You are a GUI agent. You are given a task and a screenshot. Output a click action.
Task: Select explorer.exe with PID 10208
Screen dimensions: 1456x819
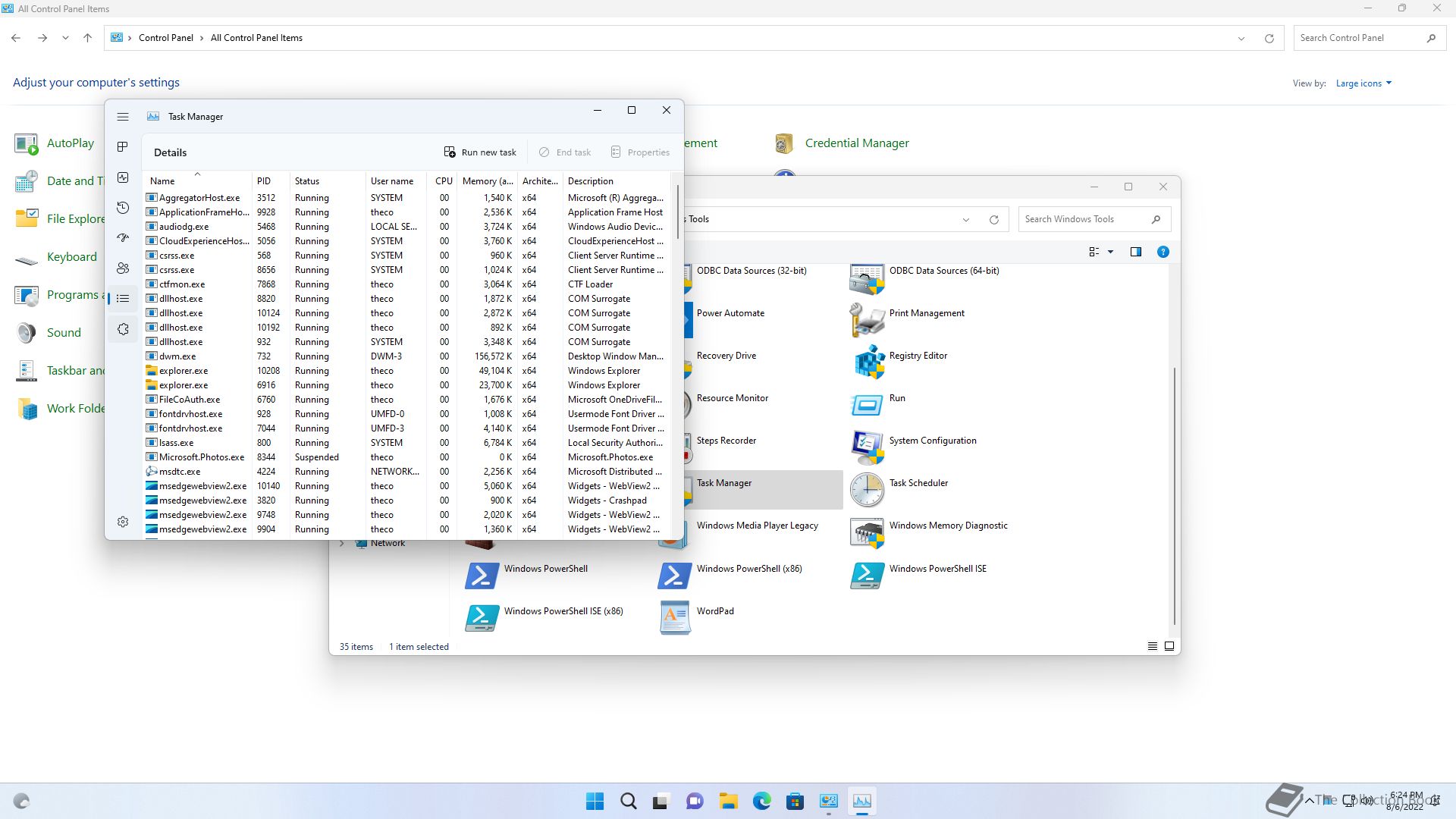click(x=406, y=371)
